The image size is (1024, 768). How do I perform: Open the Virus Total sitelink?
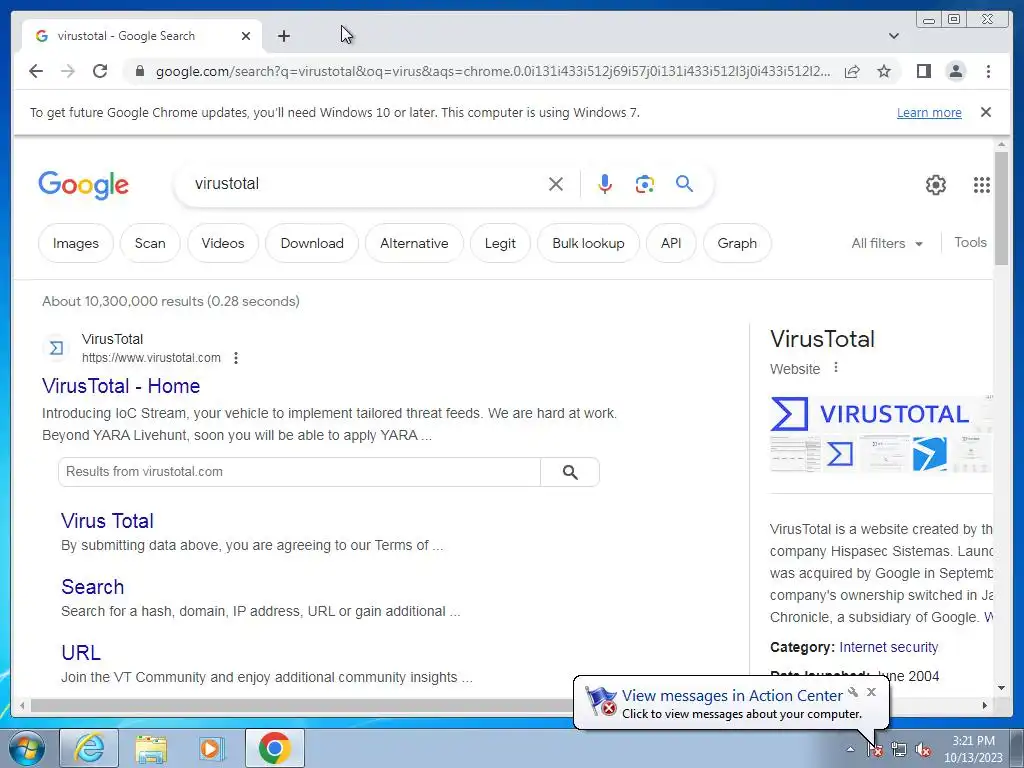pyautogui.click(x=107, y=521)
